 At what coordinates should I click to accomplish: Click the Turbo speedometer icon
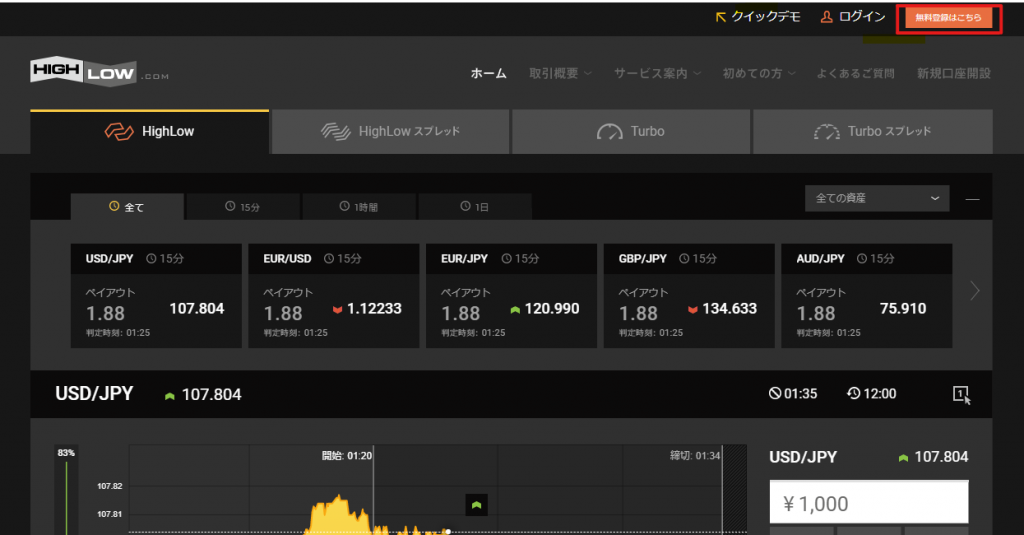click(x=609, y=132)
